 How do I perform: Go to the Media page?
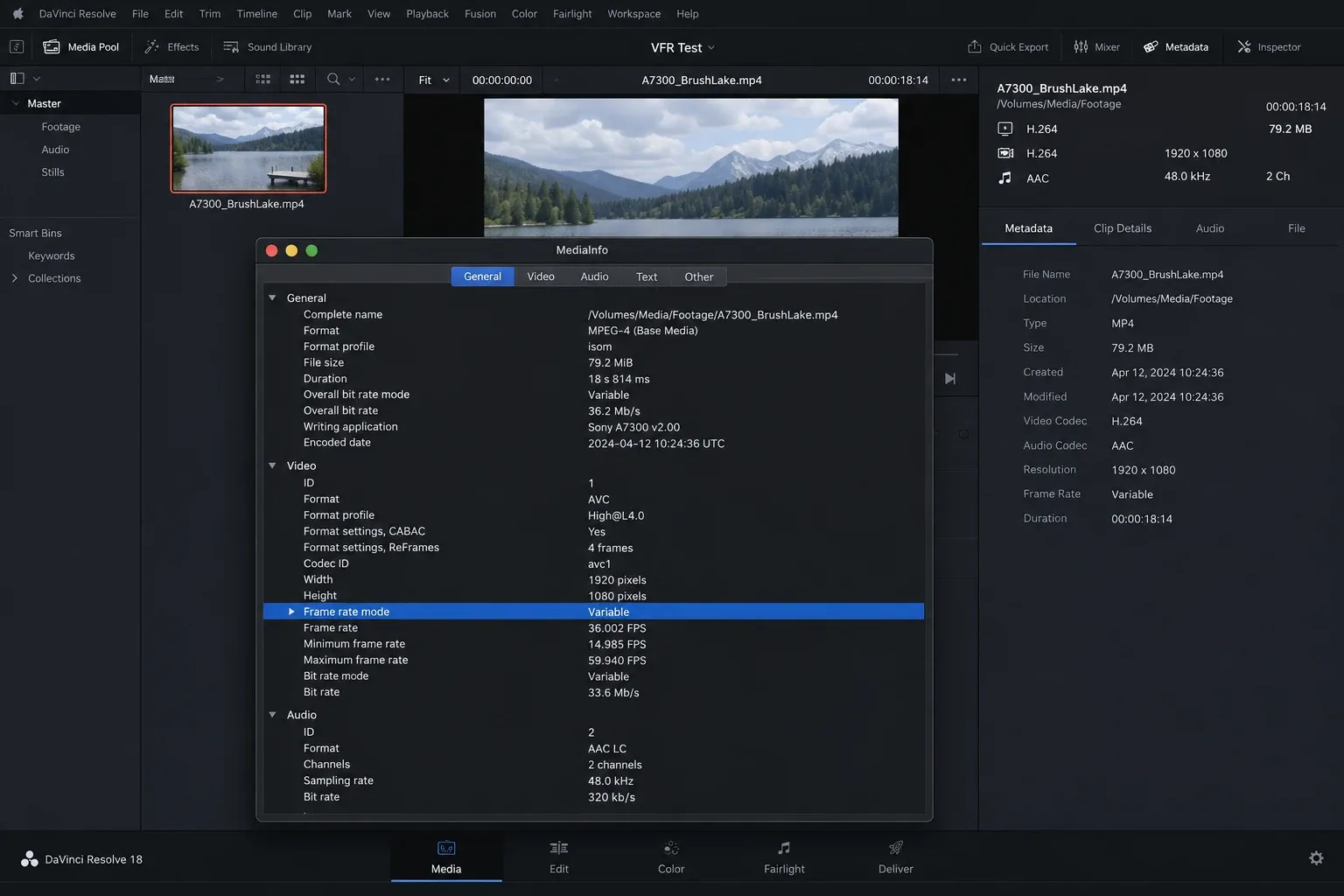pos(446,857)
